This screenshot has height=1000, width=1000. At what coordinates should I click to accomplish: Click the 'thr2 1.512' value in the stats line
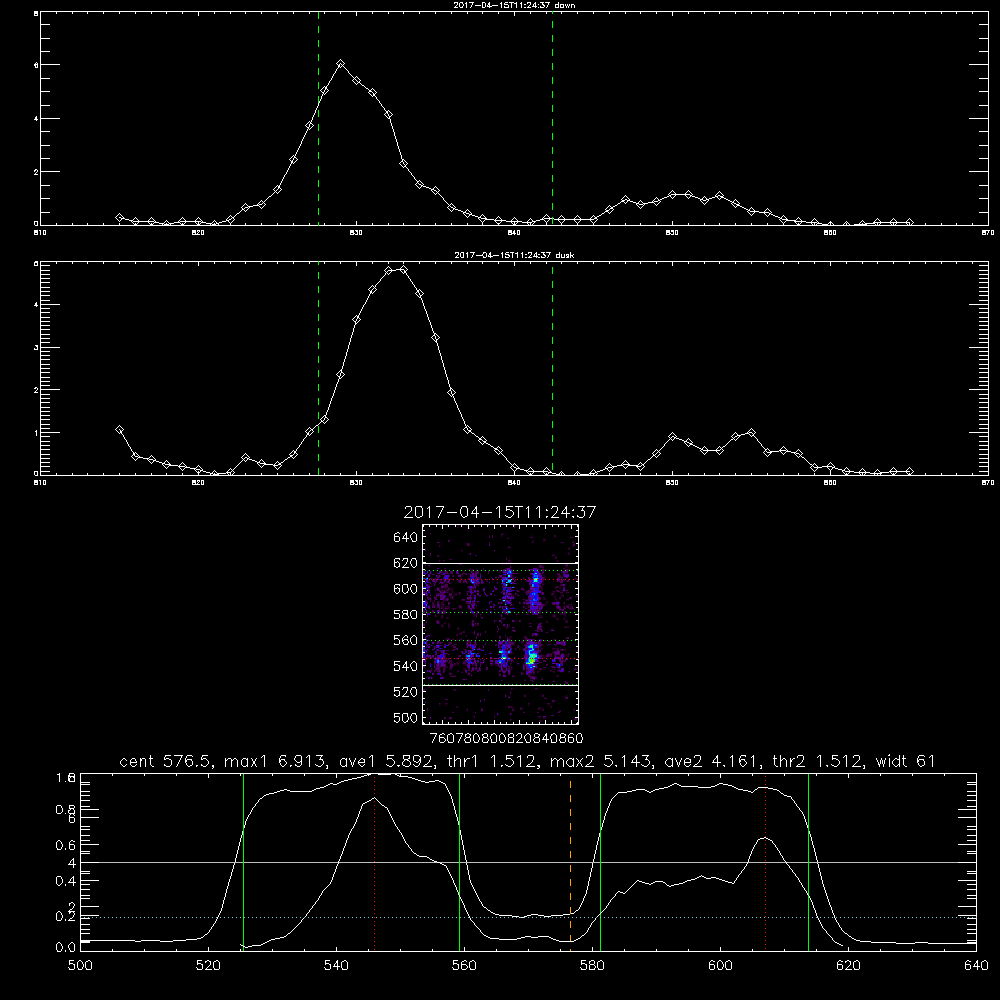pyautogui.click(x=818, y=761)
